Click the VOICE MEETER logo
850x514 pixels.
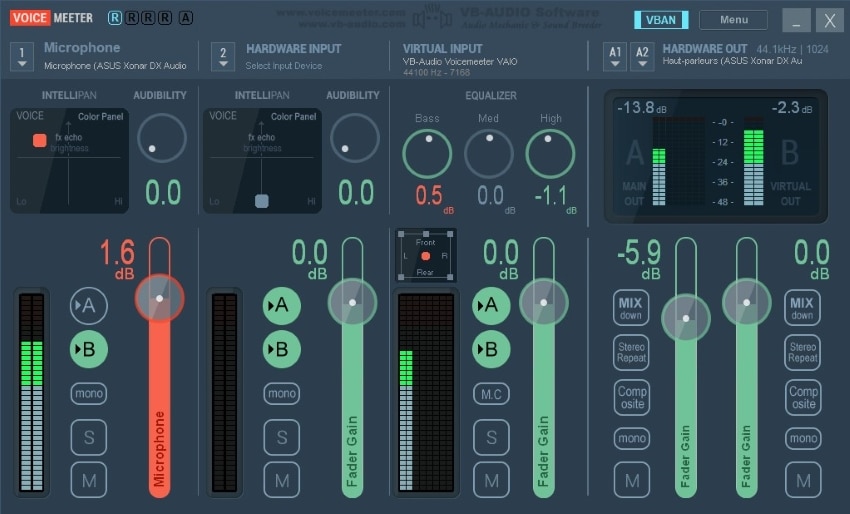pyautogui.click(x=51, y=18)
